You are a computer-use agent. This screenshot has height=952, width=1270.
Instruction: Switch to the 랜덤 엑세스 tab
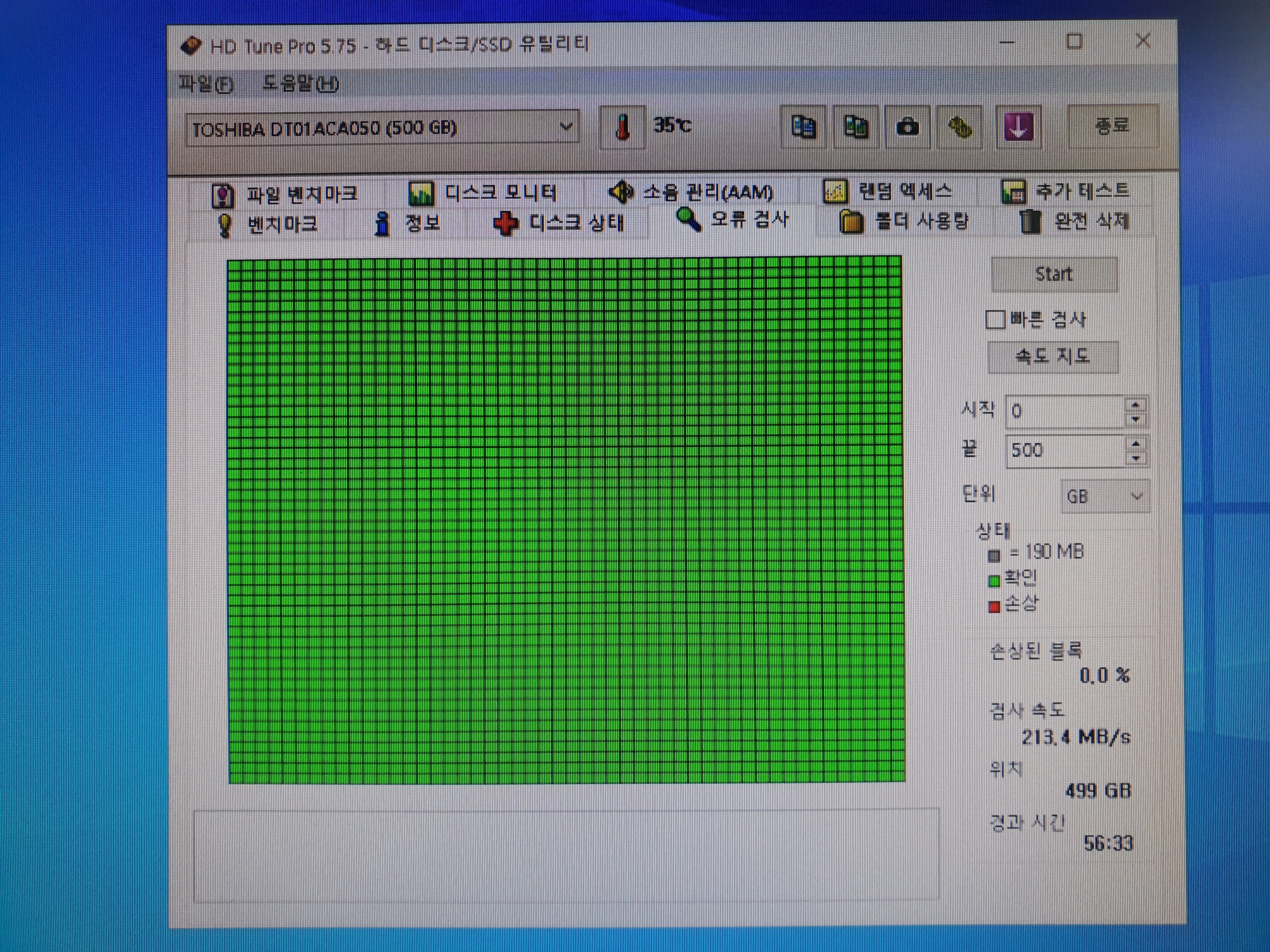tap(888, 191)
